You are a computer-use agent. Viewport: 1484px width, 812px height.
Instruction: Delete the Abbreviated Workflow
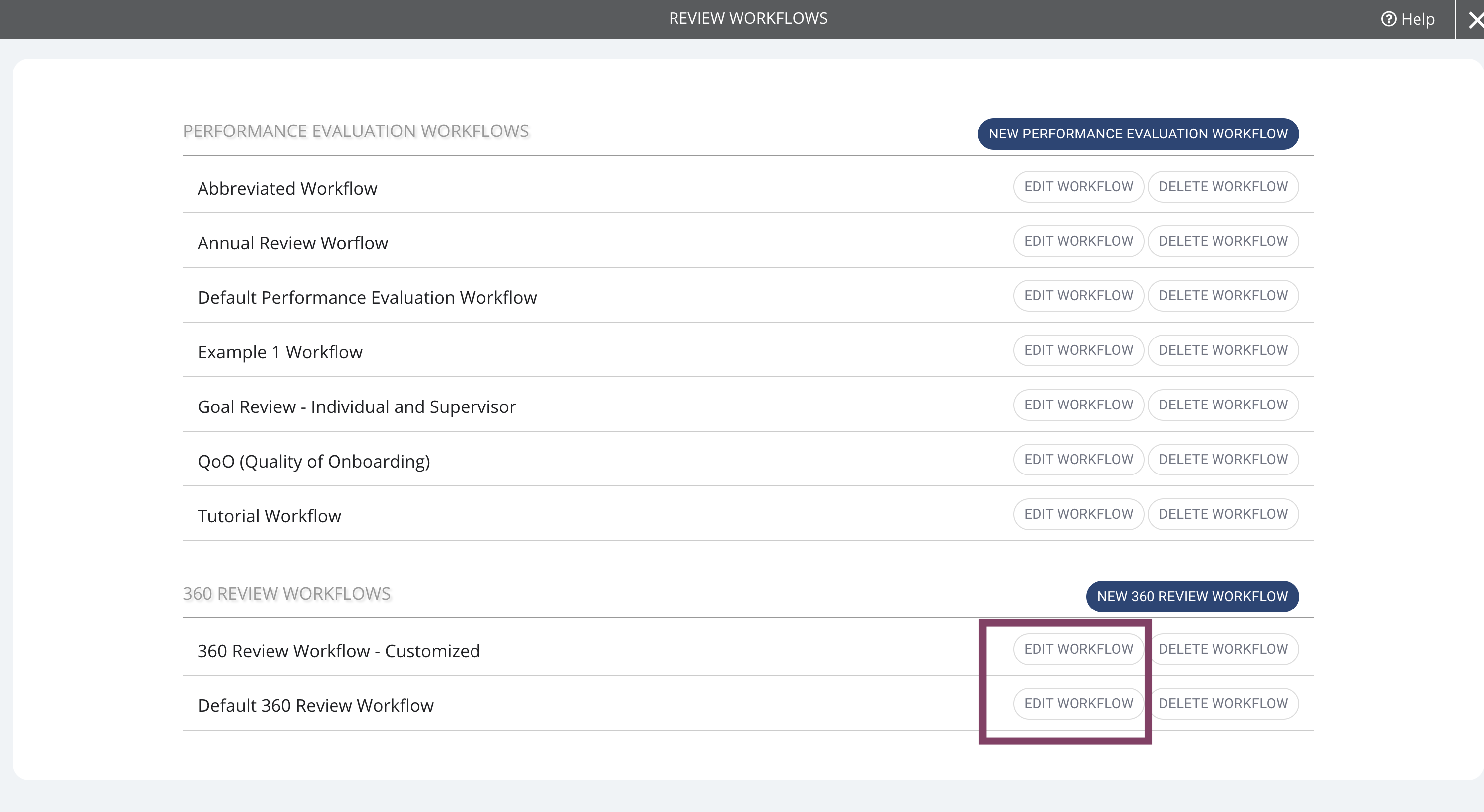pyautogui.click(x=1223, y=187)
